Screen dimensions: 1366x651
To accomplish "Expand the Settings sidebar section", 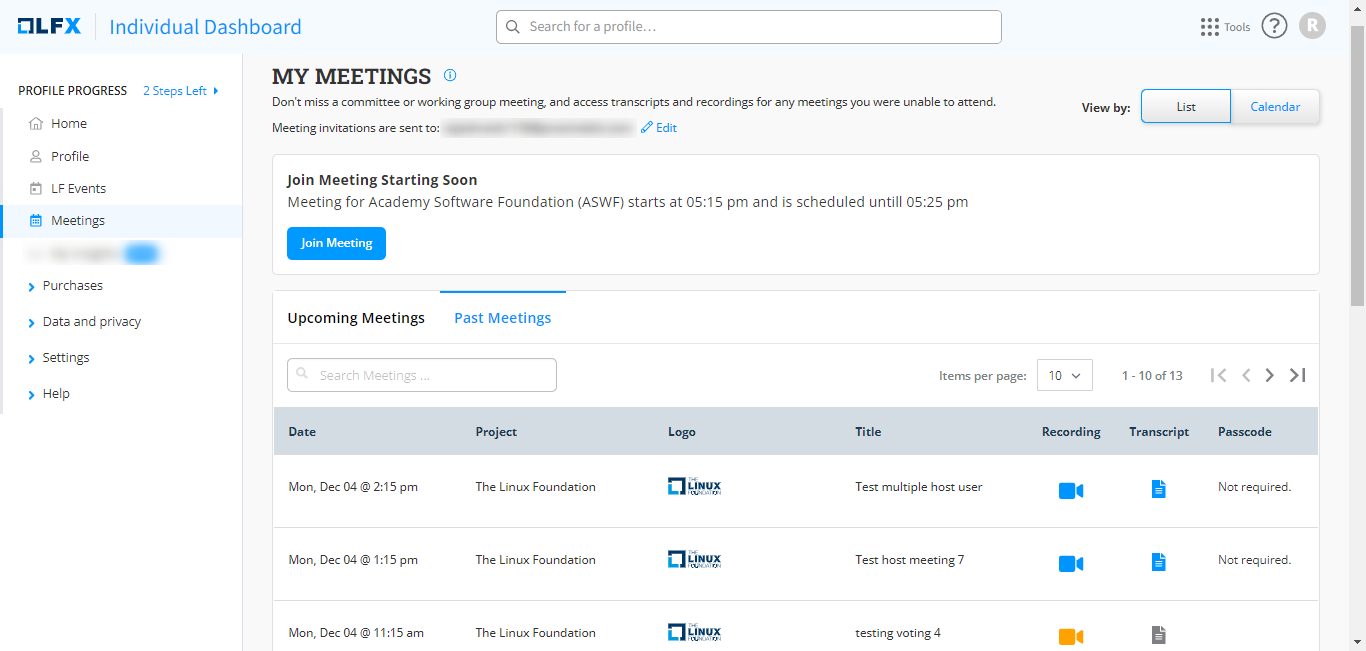I will [x=65, y=358].
